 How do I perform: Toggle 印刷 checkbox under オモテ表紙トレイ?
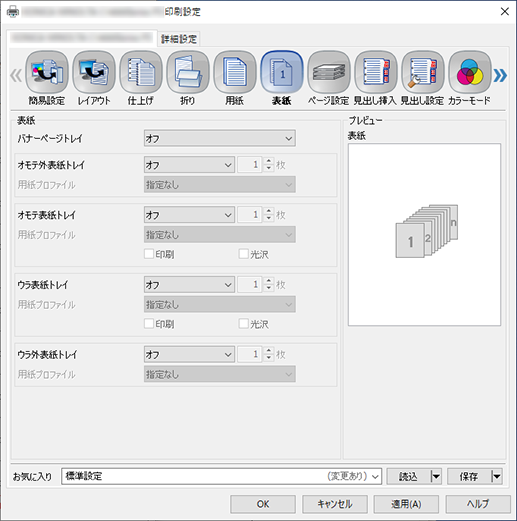click(149, 254)
